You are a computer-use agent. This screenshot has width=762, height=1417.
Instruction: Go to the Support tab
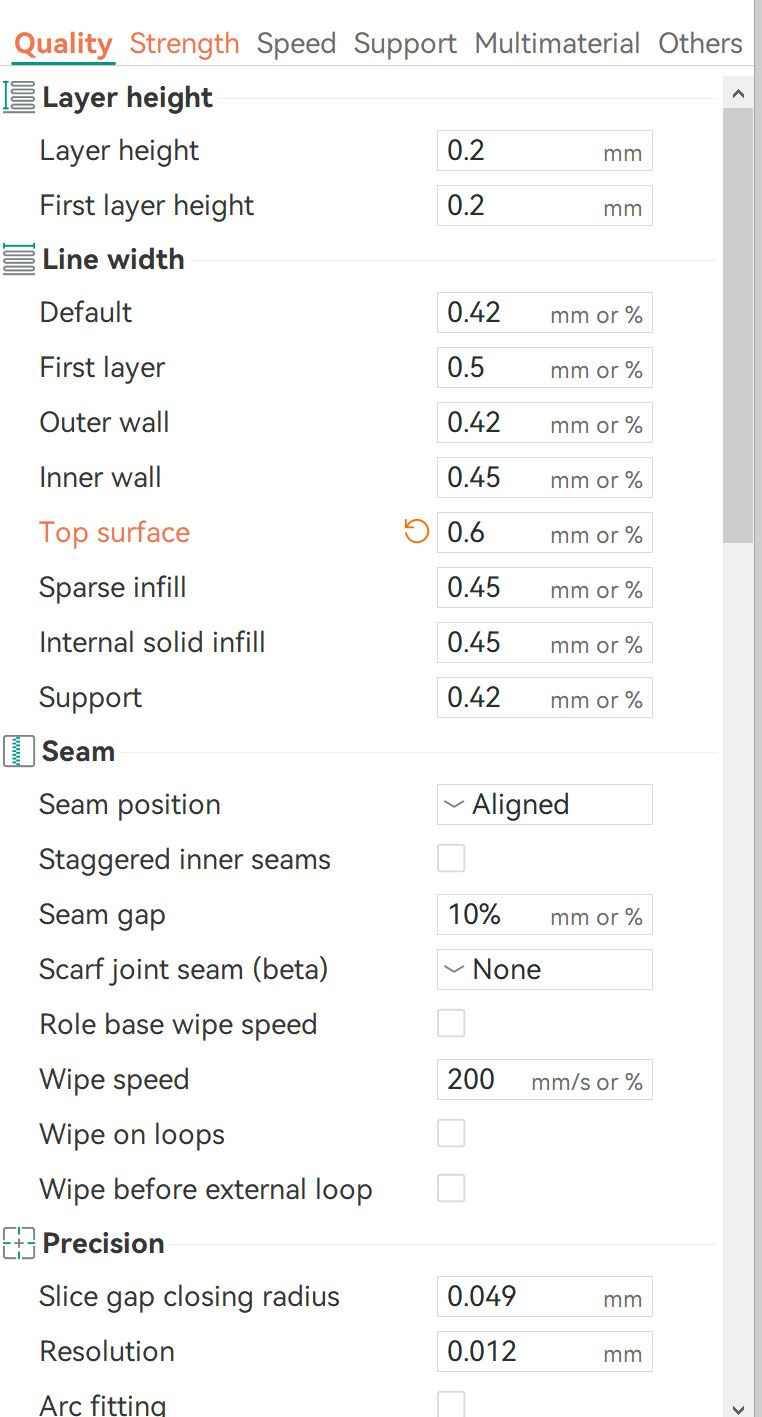coord(405,44)
